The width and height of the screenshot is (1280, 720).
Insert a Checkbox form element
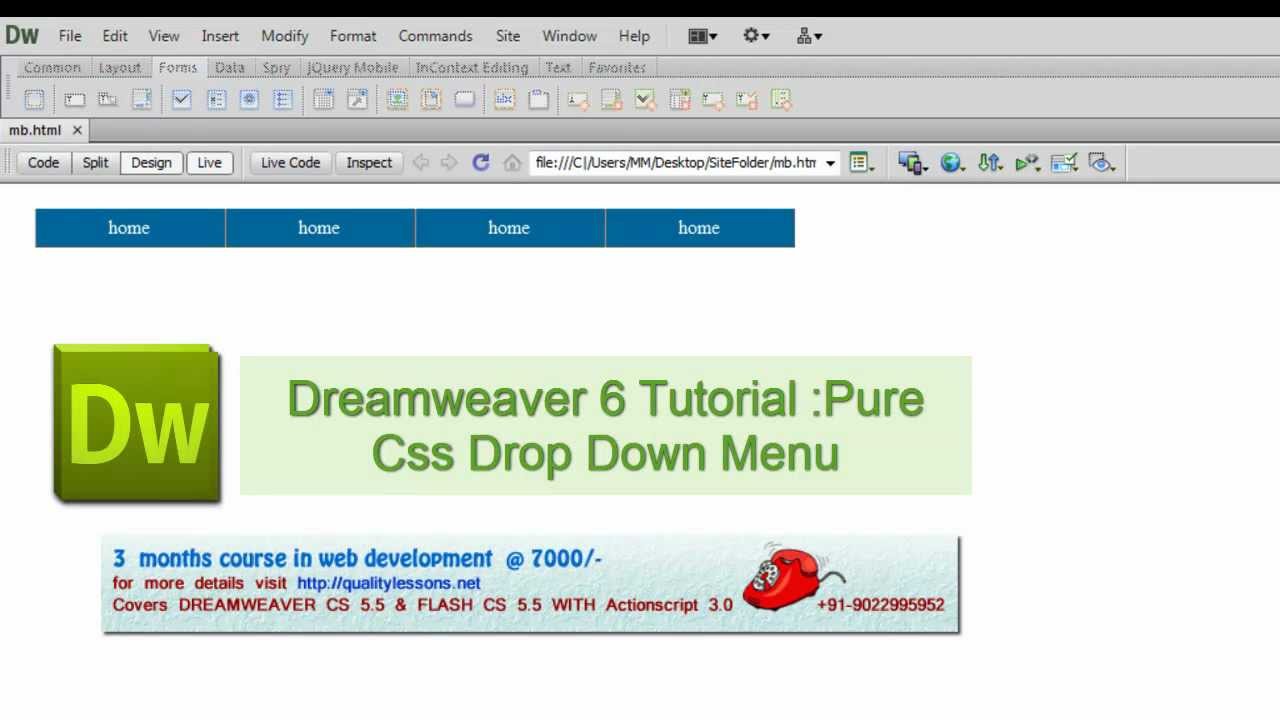tap(181, 99)
